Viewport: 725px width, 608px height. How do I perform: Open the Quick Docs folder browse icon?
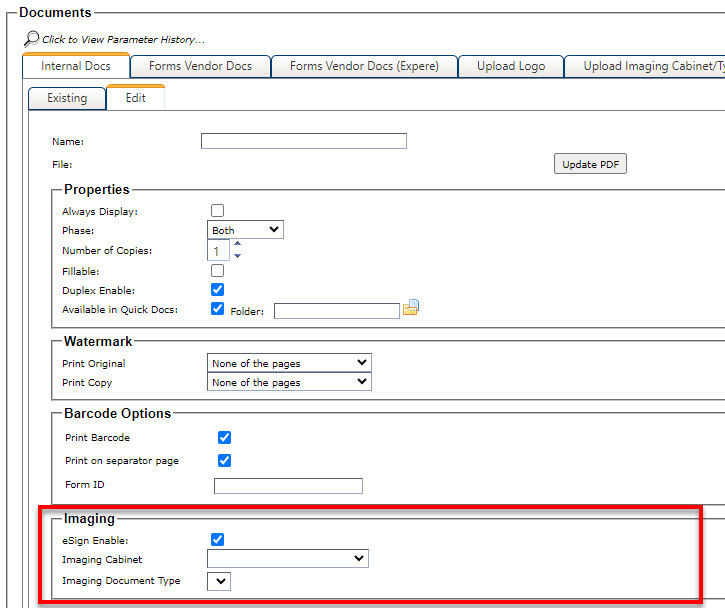coord(410,309)
